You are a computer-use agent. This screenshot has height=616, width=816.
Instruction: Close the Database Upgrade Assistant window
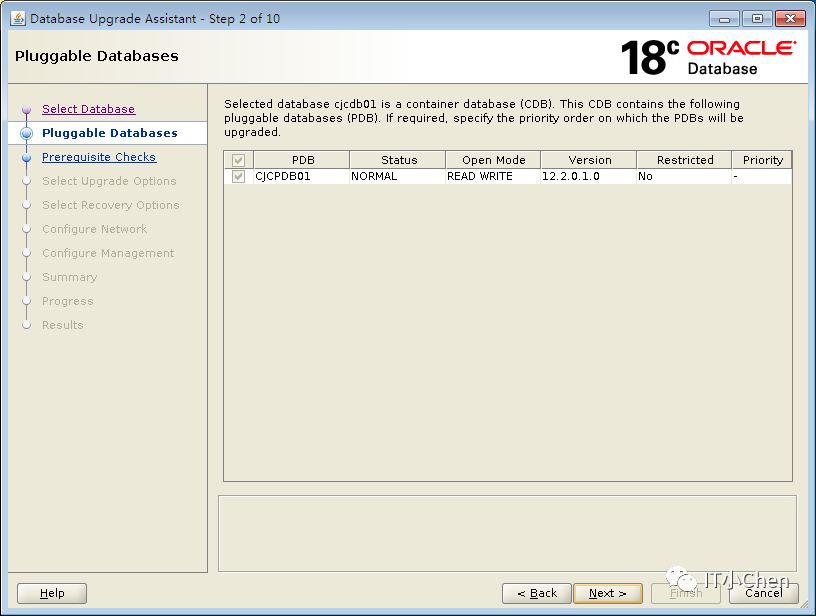(x=790, y=19)
